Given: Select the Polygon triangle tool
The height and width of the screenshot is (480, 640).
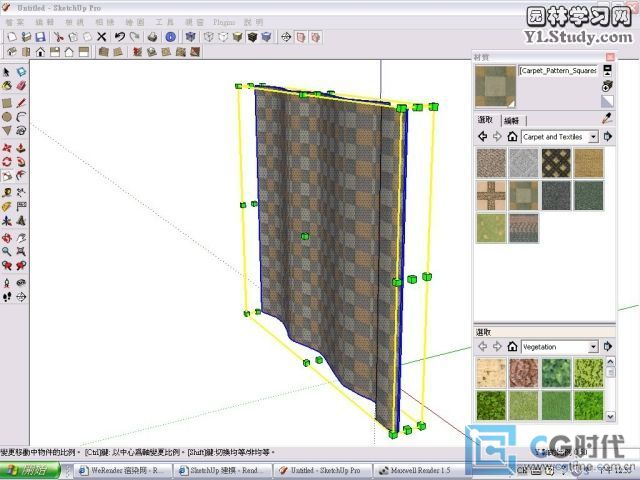Looking at the screenshot, I should pos(7,131).
